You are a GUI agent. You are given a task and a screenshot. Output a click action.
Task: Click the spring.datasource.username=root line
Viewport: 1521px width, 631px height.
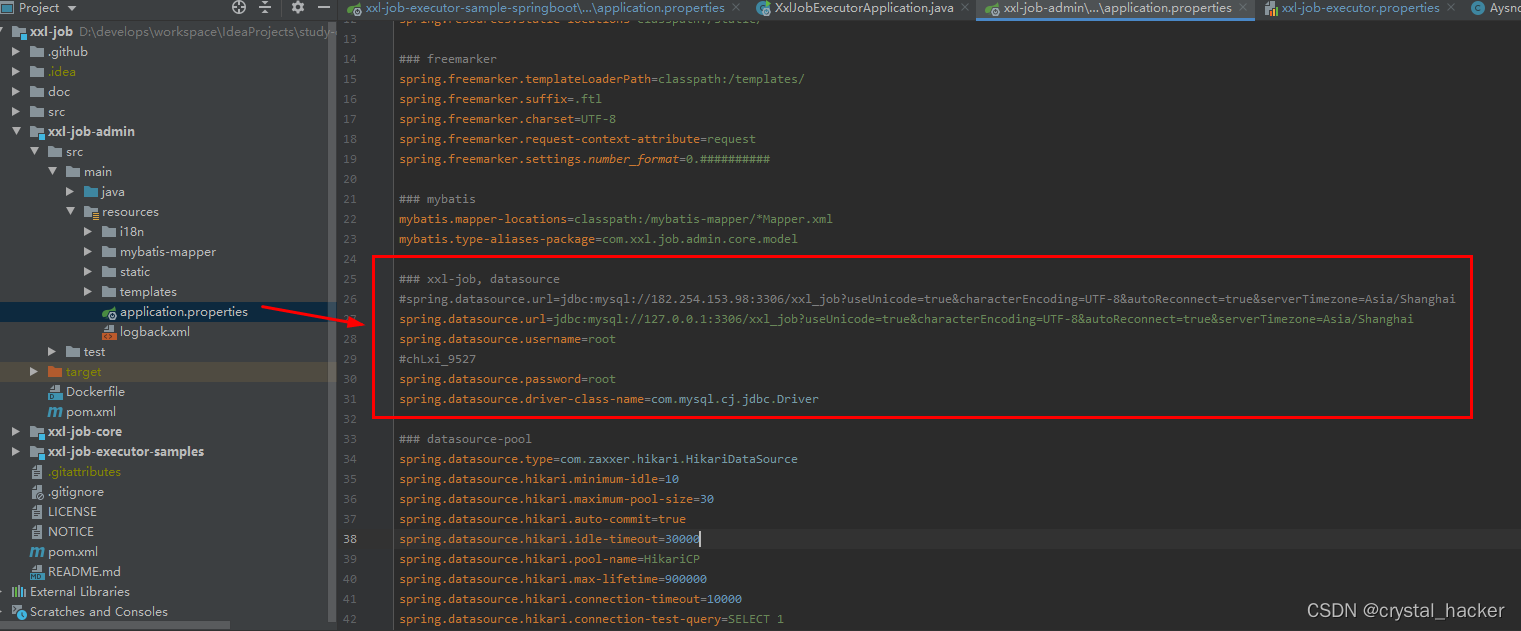point(507,339)
